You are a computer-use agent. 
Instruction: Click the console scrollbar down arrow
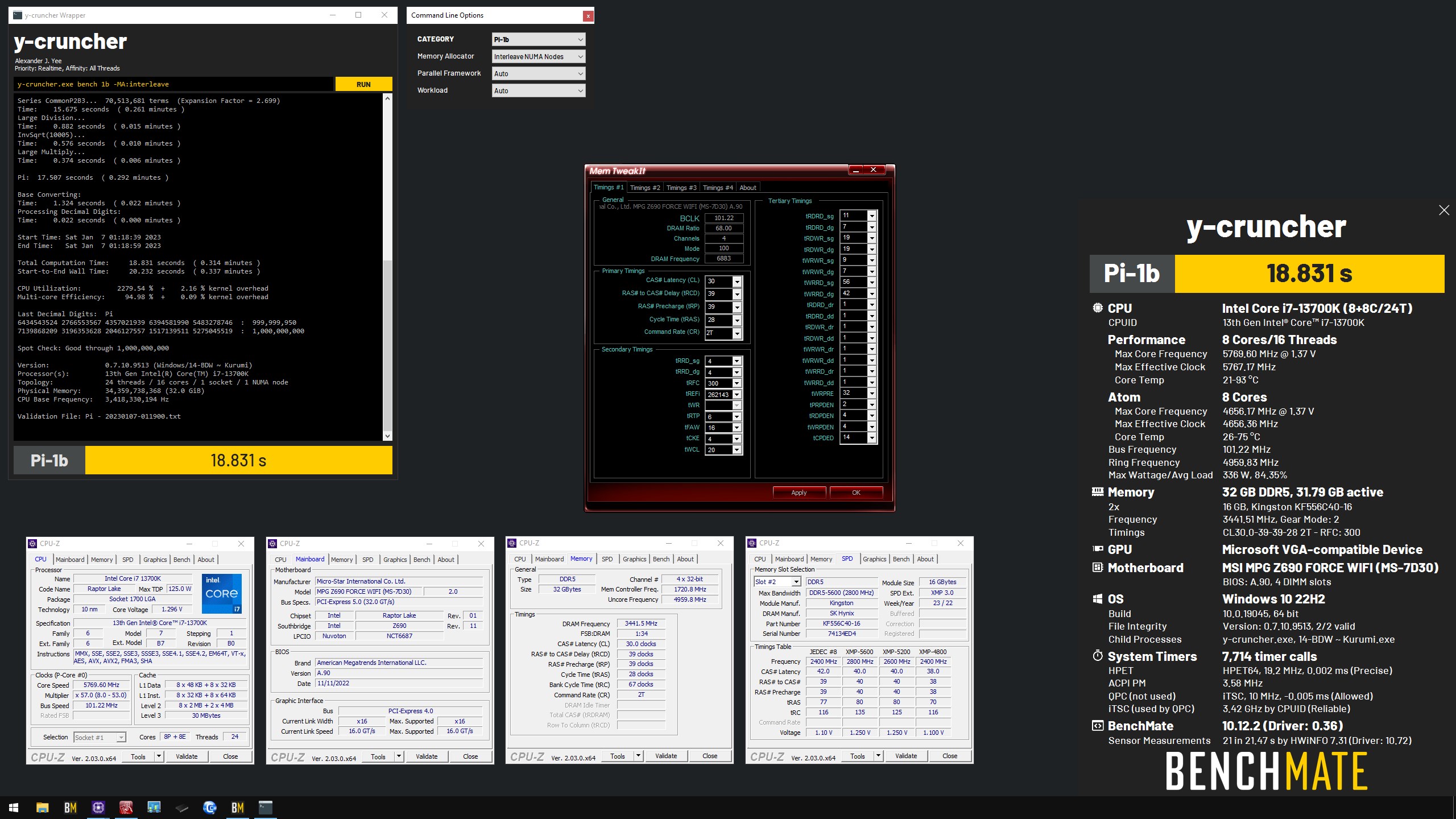[387, 436]
